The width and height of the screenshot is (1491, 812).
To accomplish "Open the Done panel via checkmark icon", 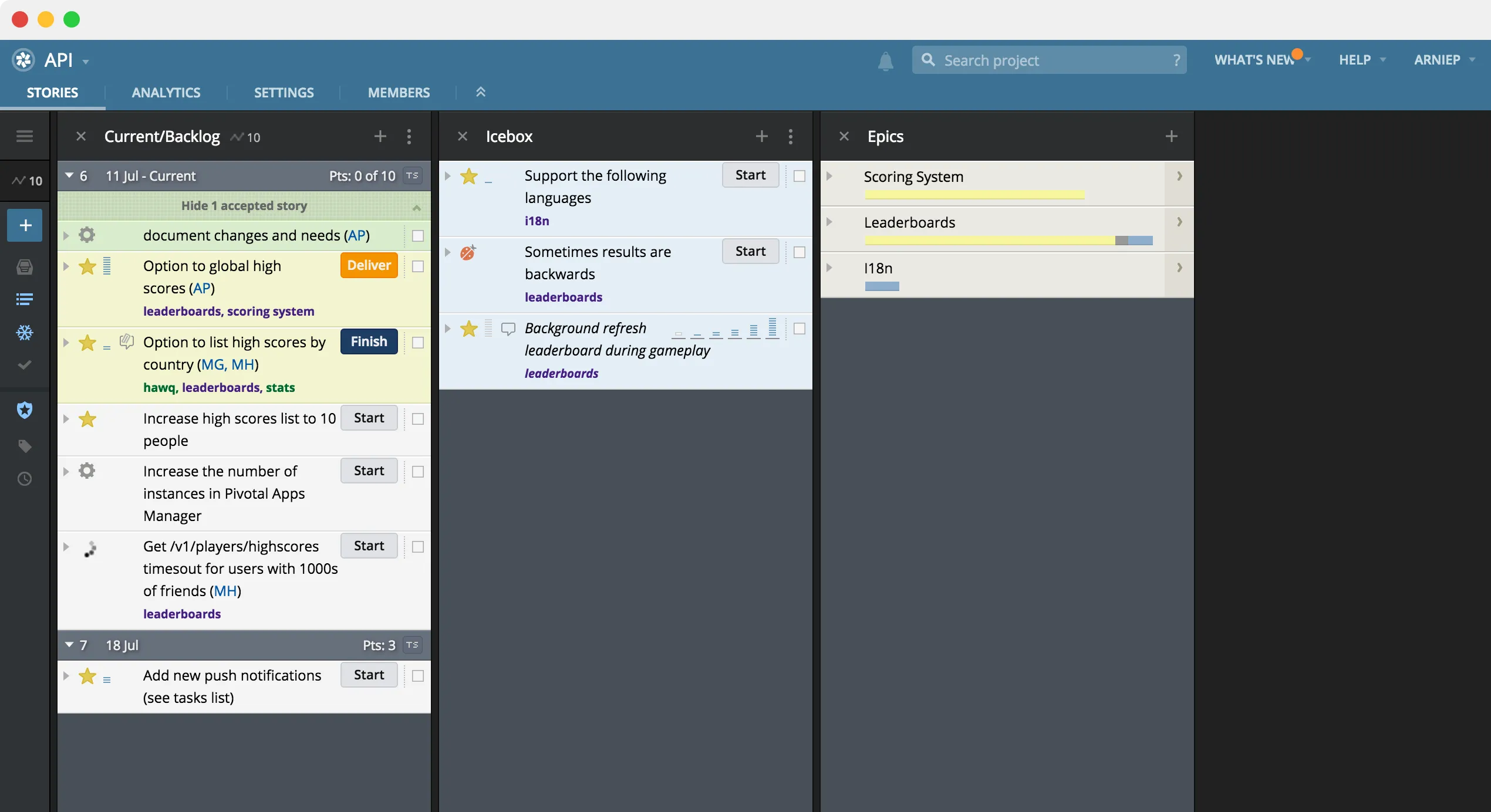I will click(24, 365).
